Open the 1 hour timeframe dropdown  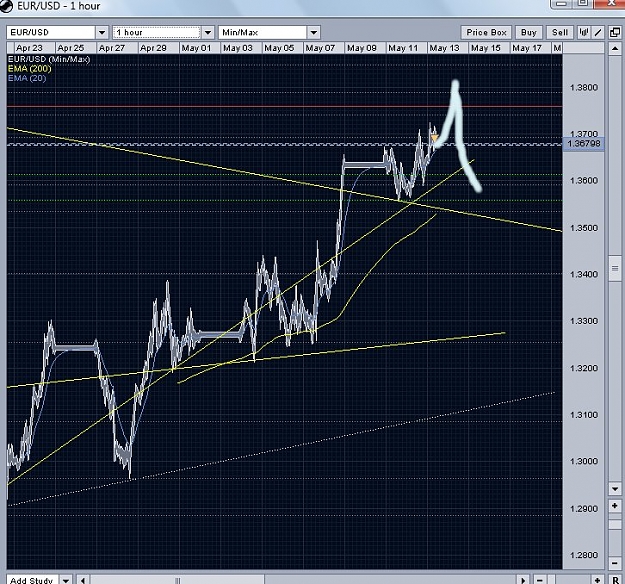click(208, 32)
